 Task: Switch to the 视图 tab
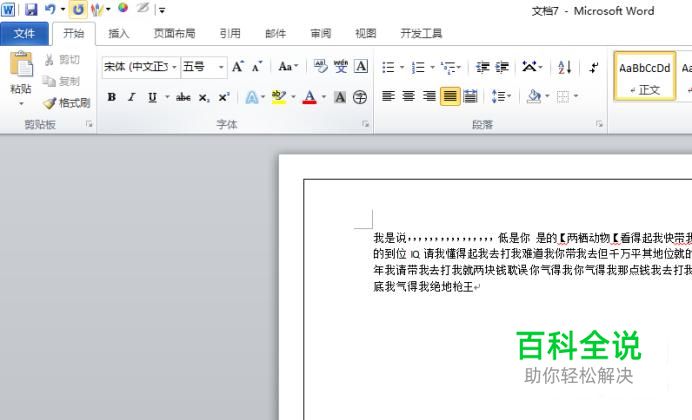point(366,34)
